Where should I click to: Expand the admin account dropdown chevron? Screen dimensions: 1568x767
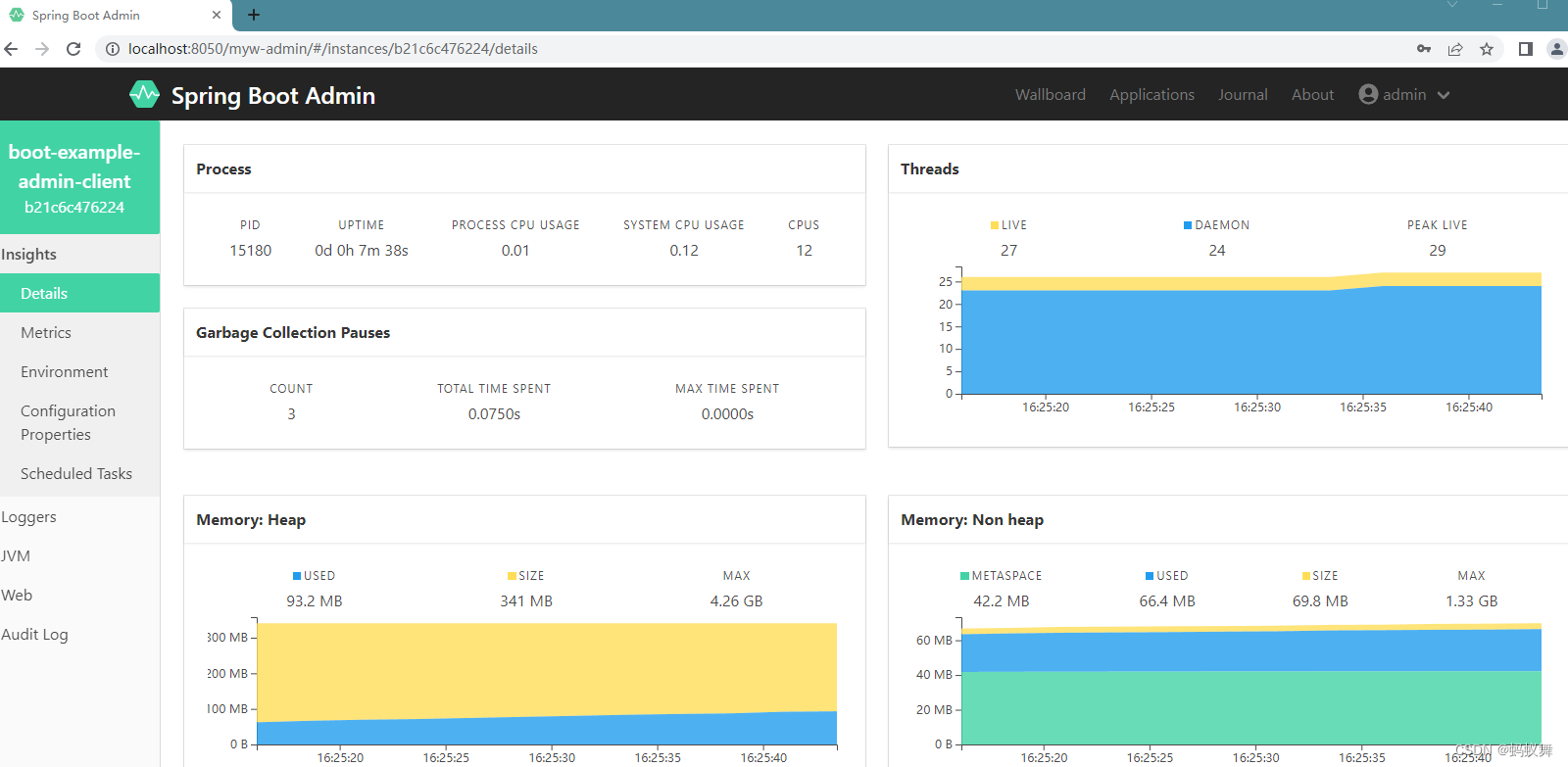[x=1444, y=95]
